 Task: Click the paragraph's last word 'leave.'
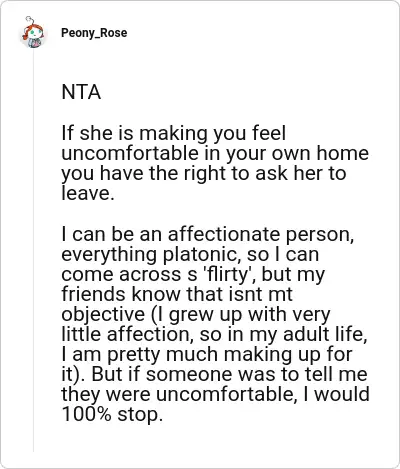click(x=88, y=193)
